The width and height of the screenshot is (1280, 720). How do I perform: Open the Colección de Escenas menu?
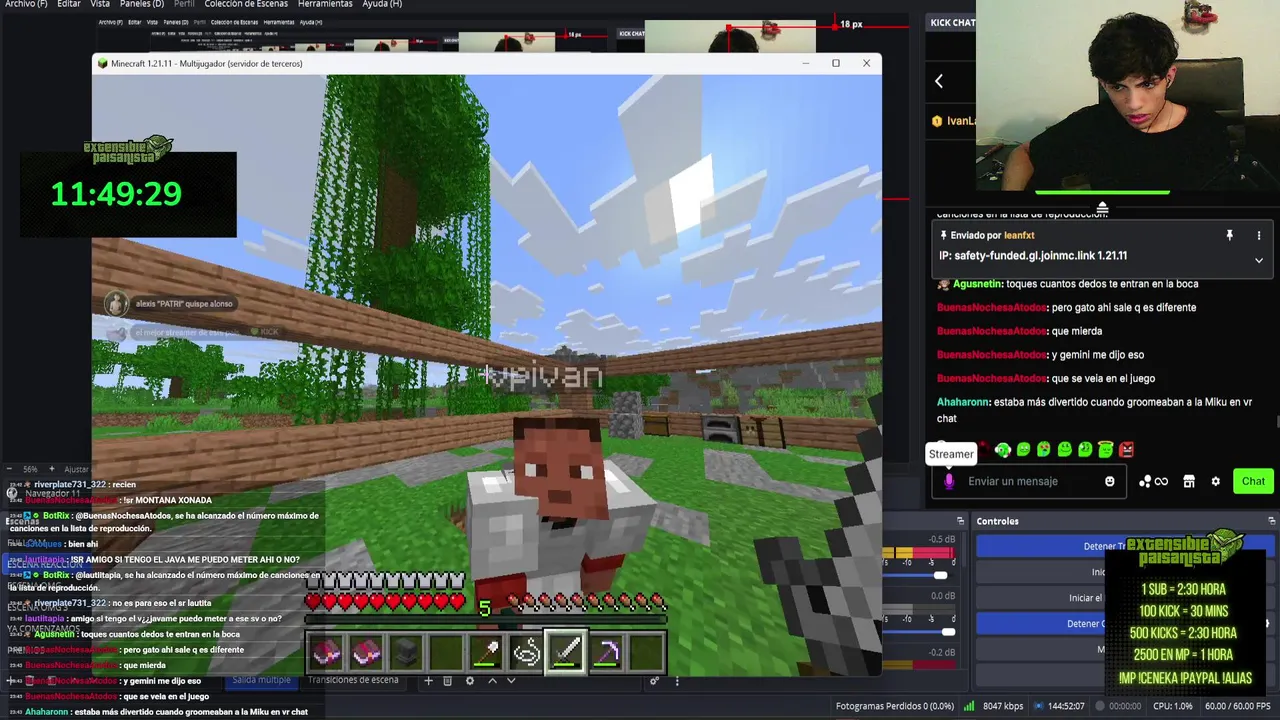tap(246, 4)
